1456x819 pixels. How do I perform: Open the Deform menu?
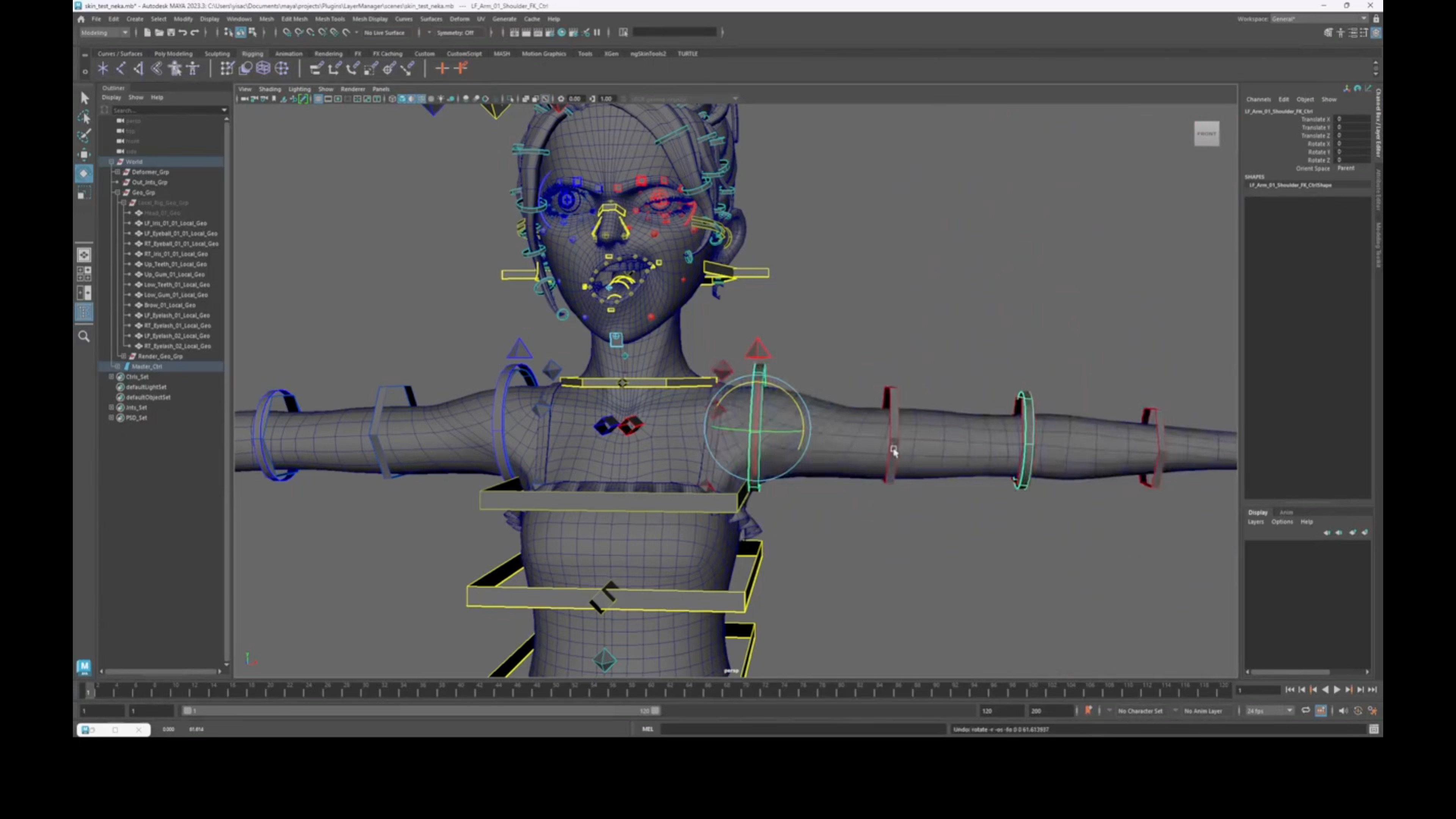coord(459,19)
